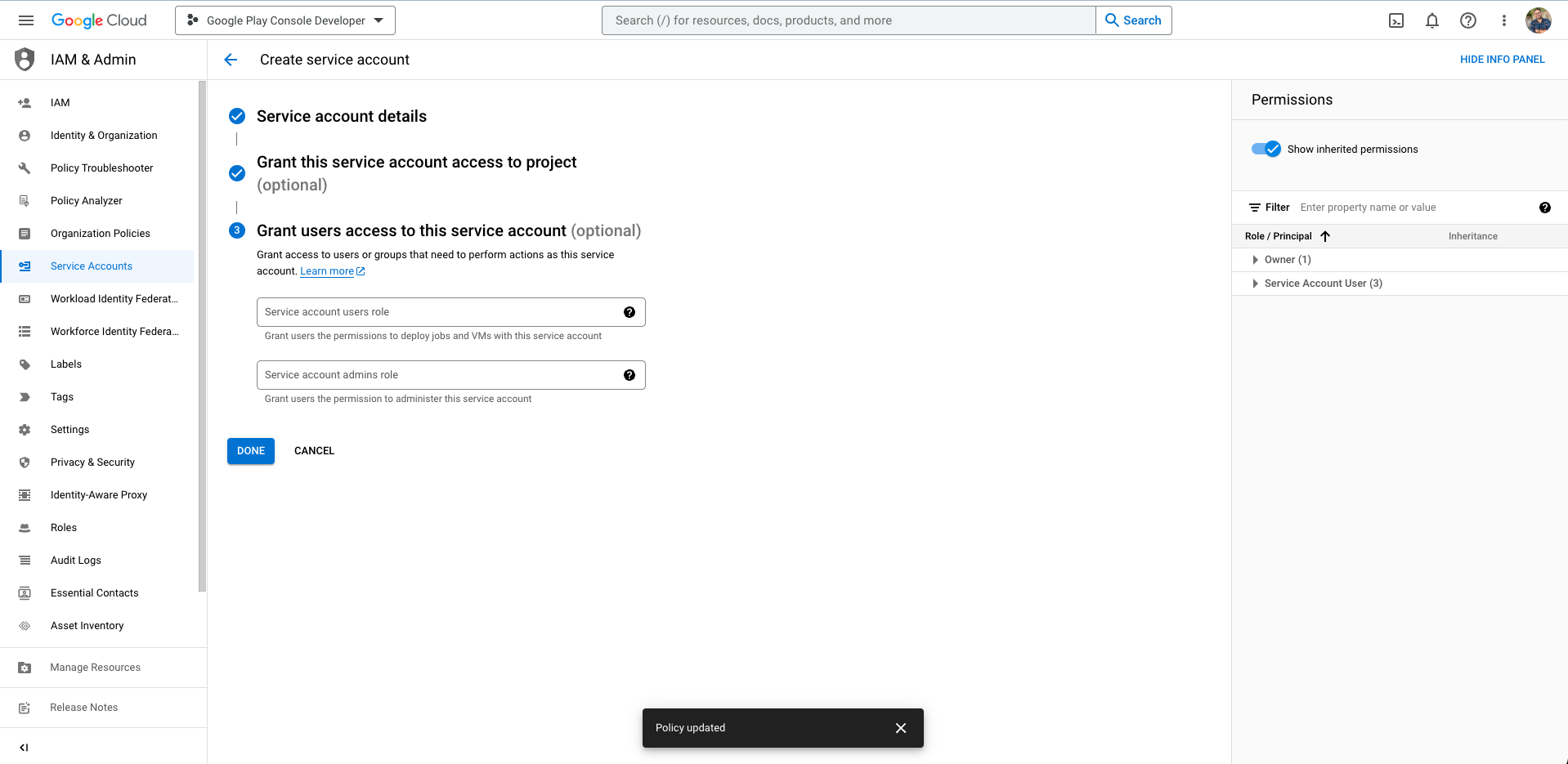Image resolution: width=1568 pixels, height=764 pixels.
Task: Open Roles in the sidebar
Action: [97, 528]
